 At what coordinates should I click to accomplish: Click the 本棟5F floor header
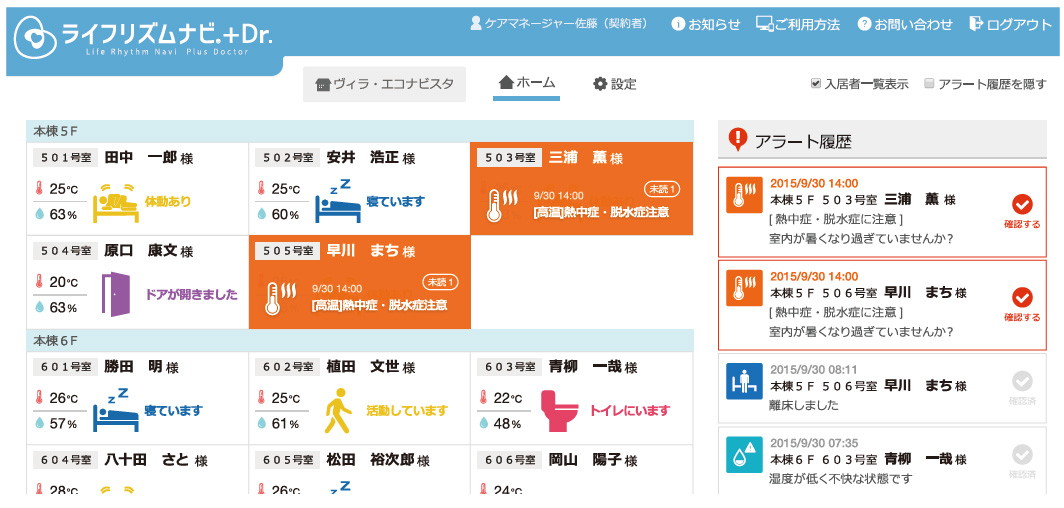pyautogui.click(x=360, y=132)
